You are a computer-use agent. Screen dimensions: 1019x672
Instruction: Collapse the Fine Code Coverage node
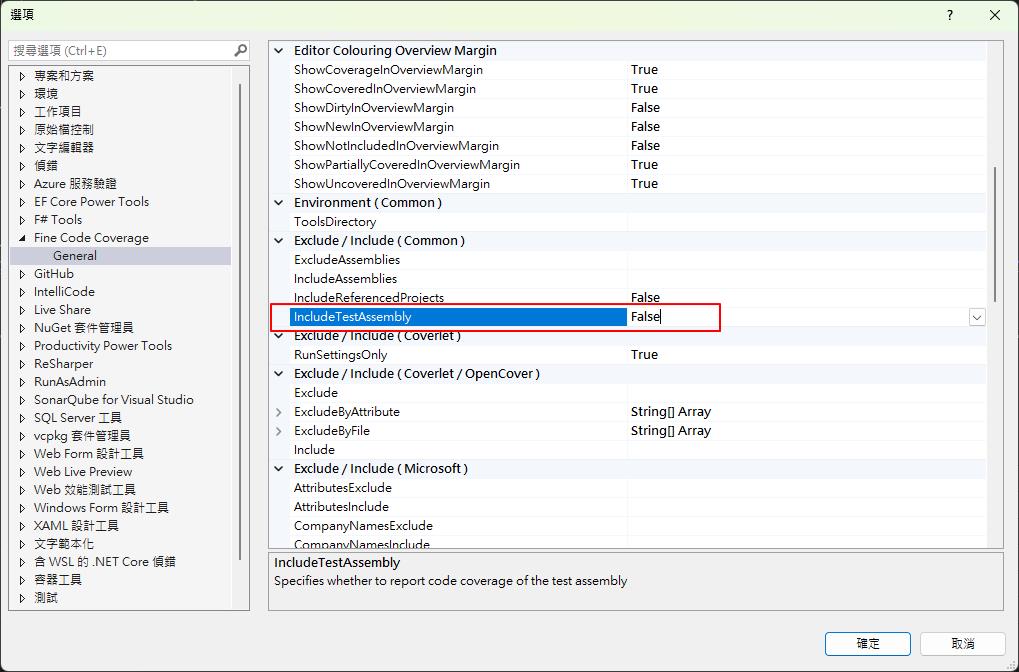(23, 238)
